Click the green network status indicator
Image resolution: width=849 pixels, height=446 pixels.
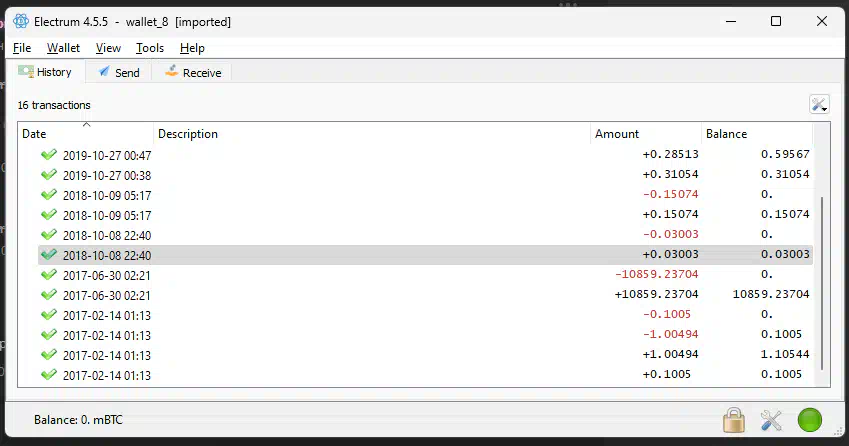pos(809,420)
